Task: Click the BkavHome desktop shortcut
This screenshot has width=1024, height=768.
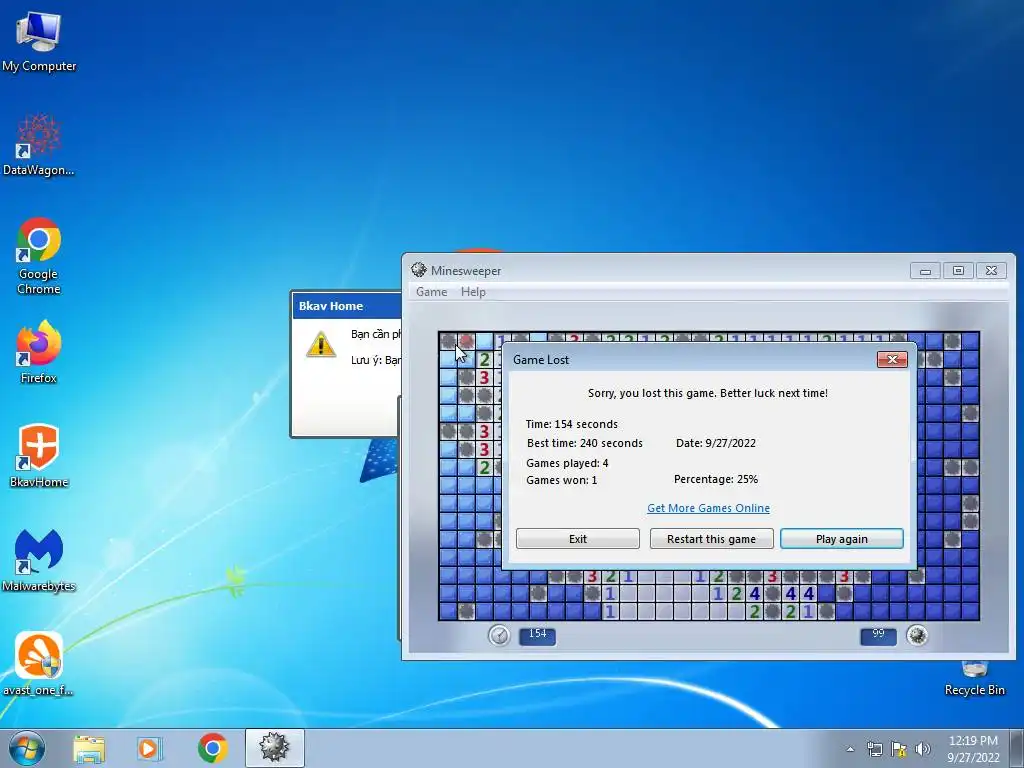Action: pyautogui.click(x=39, y=456)
